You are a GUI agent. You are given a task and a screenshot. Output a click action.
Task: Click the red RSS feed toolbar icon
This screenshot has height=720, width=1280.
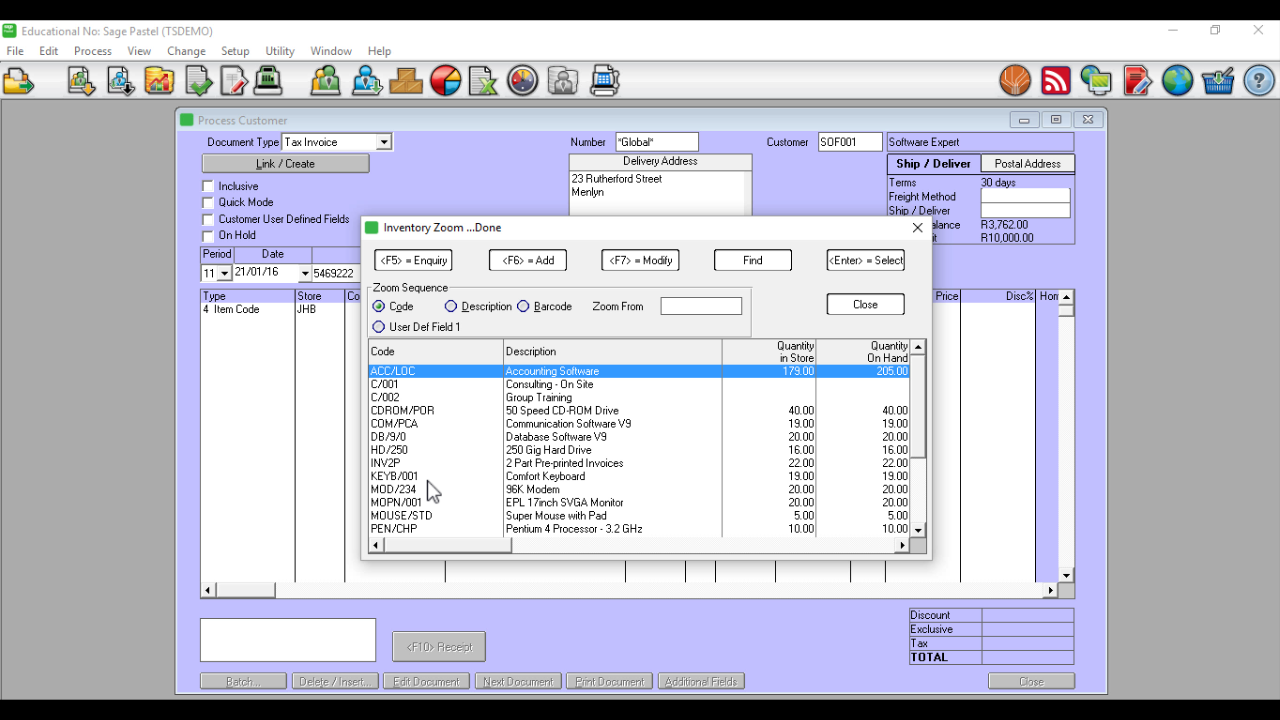pyautogui.click(x=1056, y=80)
